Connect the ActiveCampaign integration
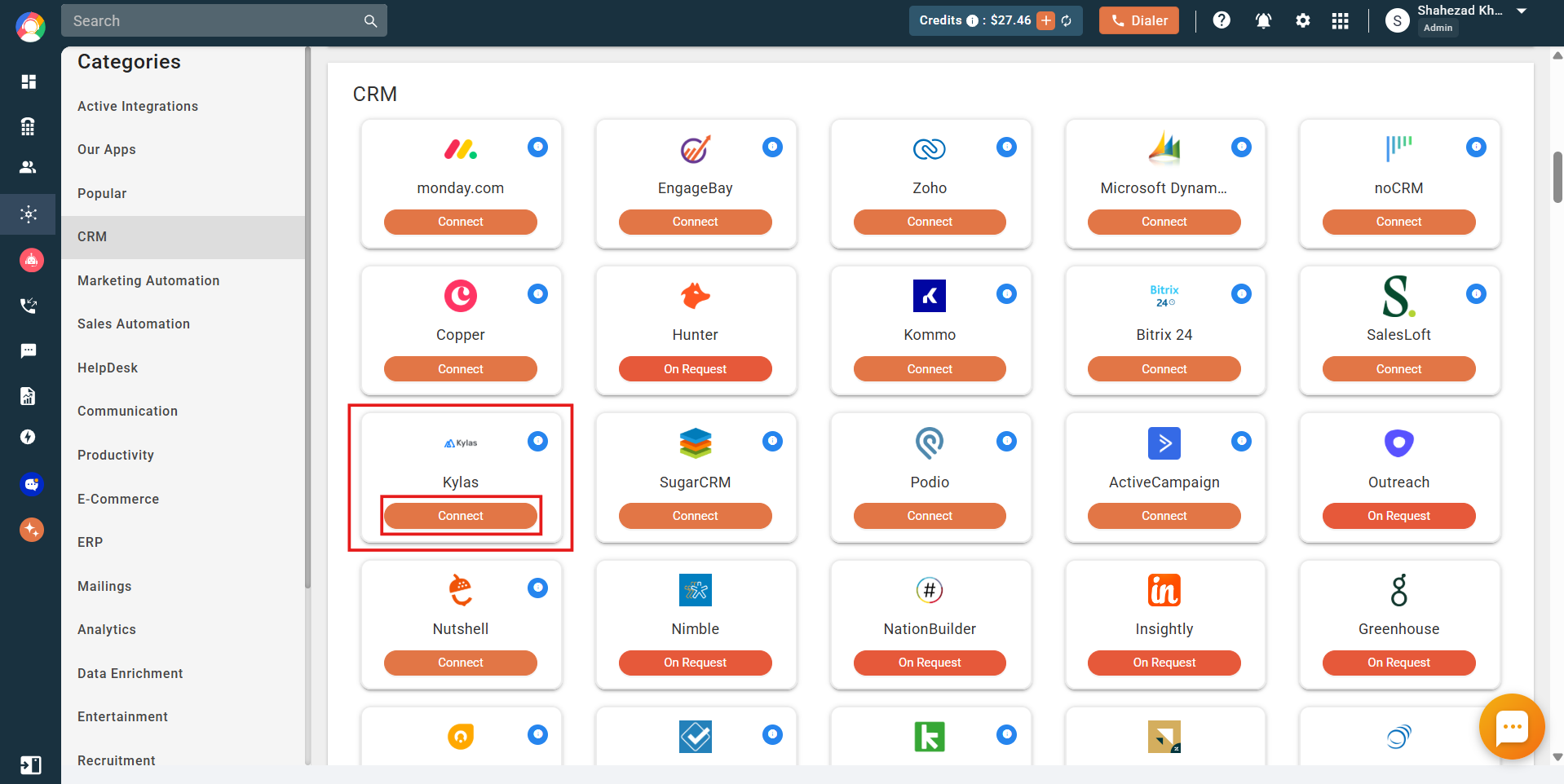The image size is (1564, 784). 1164,516
